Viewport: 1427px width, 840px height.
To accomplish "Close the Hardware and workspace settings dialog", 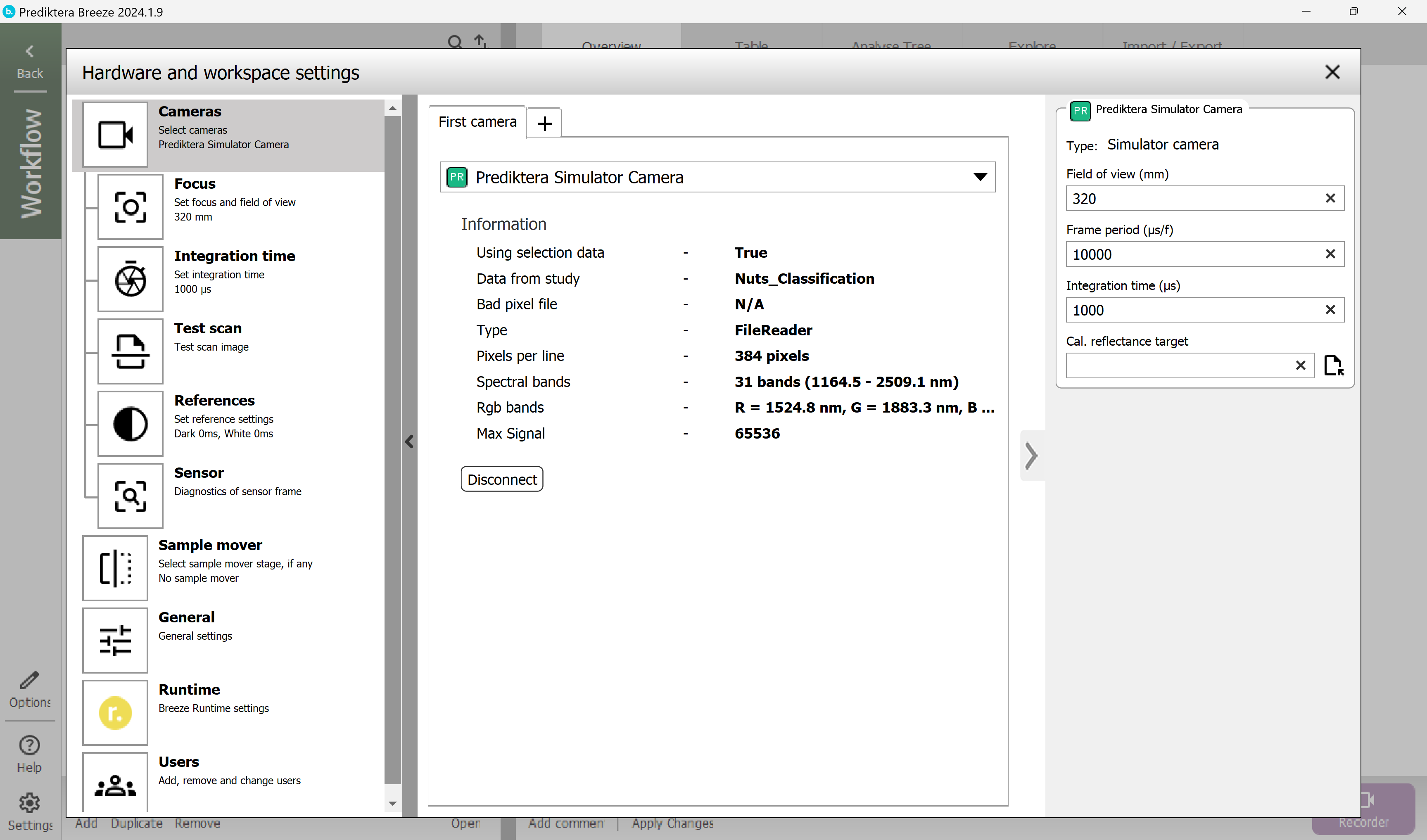I will [x=1332, y=72].
